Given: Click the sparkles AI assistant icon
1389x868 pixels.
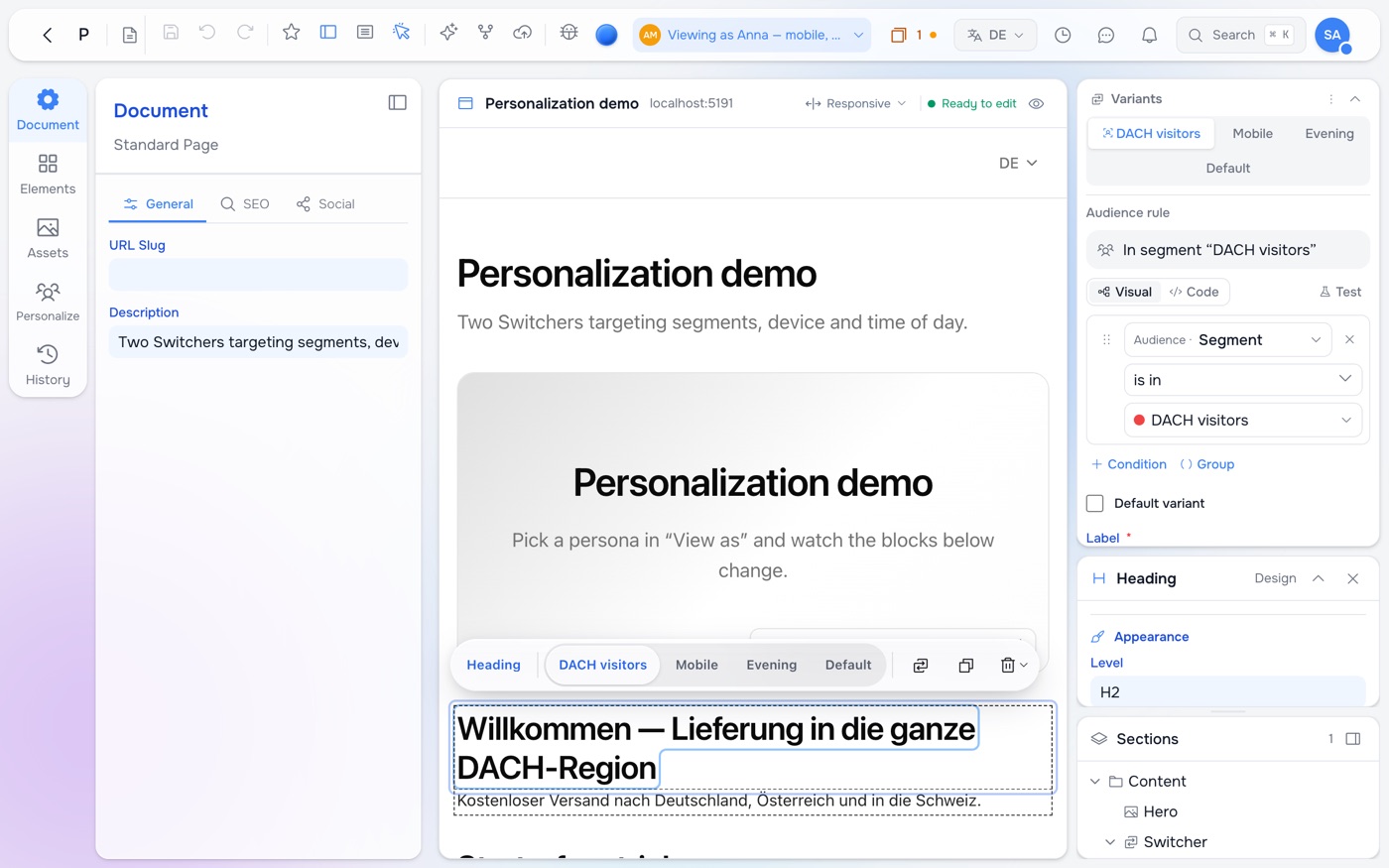Looking at the screenshot, I should pos(448,33).
